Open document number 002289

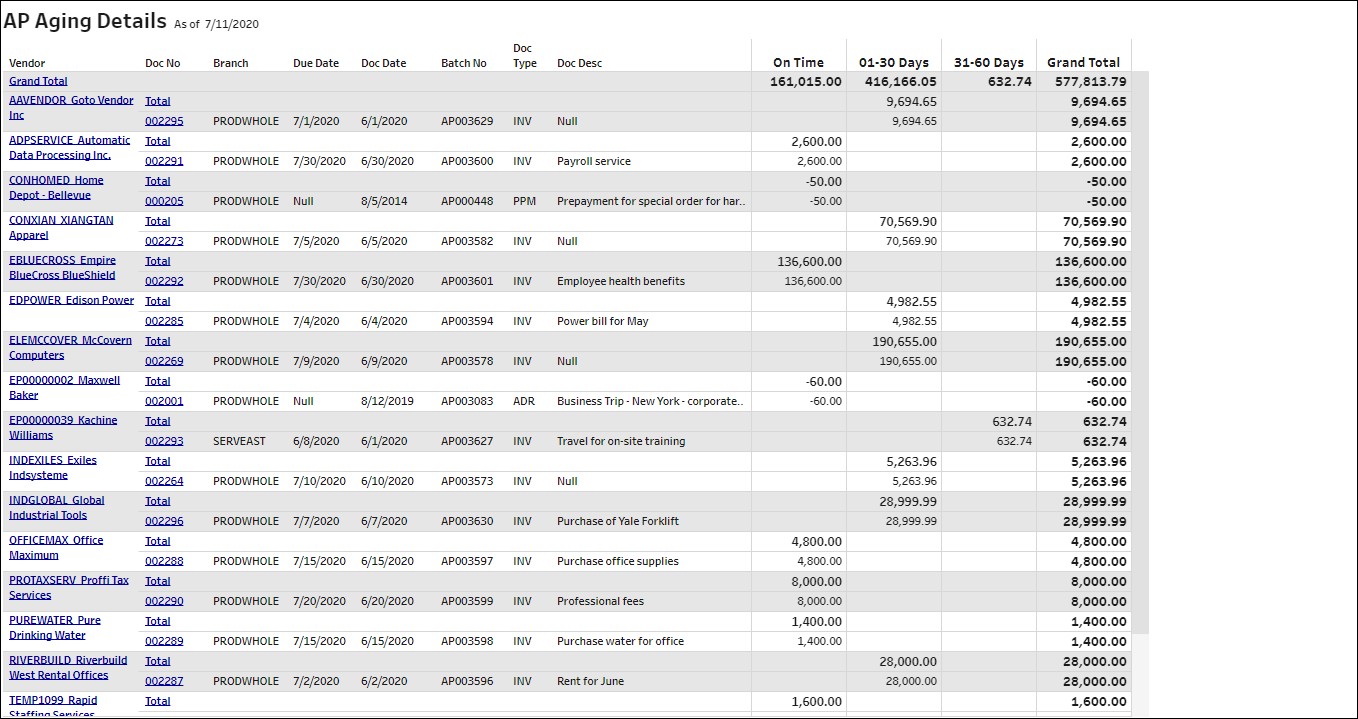pos(164,641)
